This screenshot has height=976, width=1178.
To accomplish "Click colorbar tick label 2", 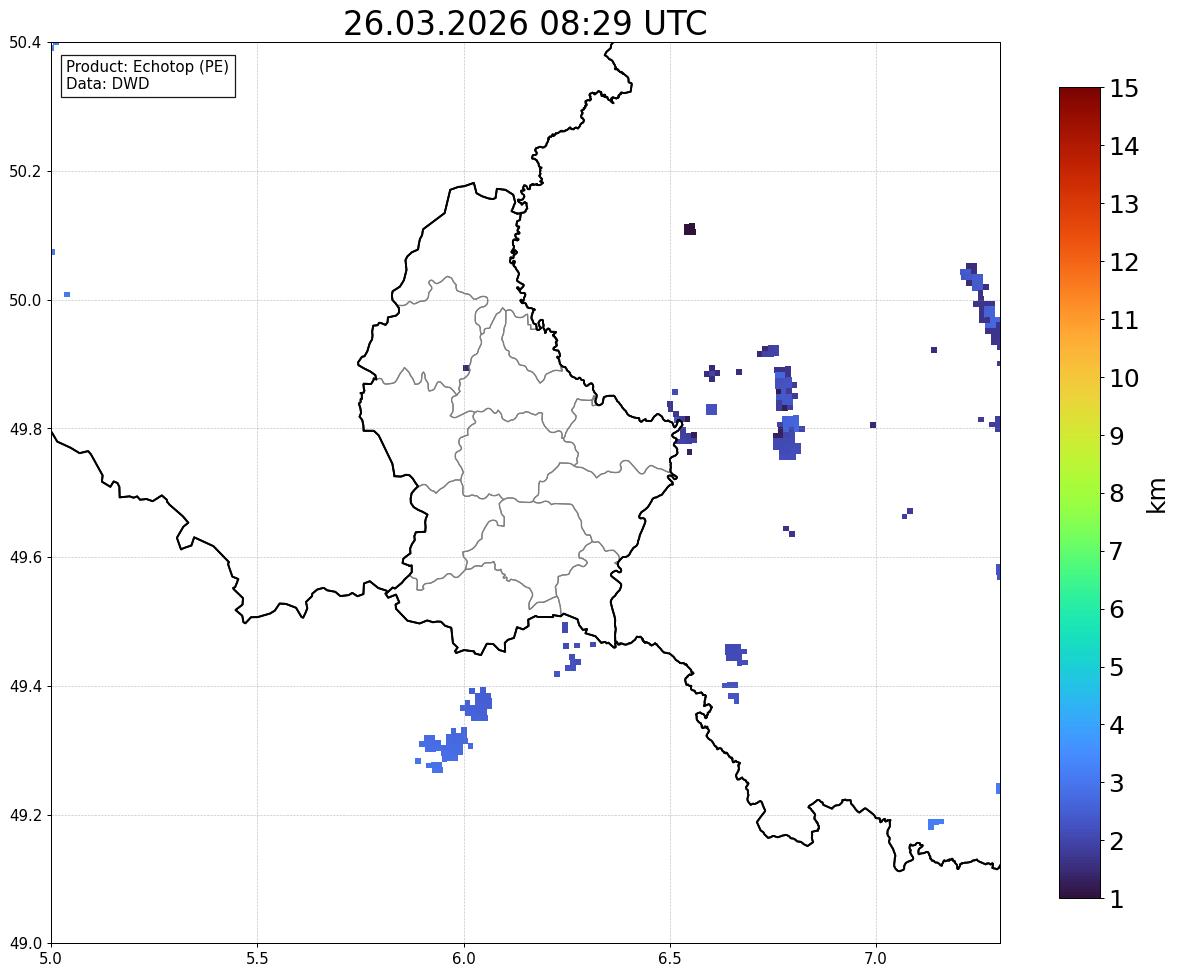I will point(1117,841).
